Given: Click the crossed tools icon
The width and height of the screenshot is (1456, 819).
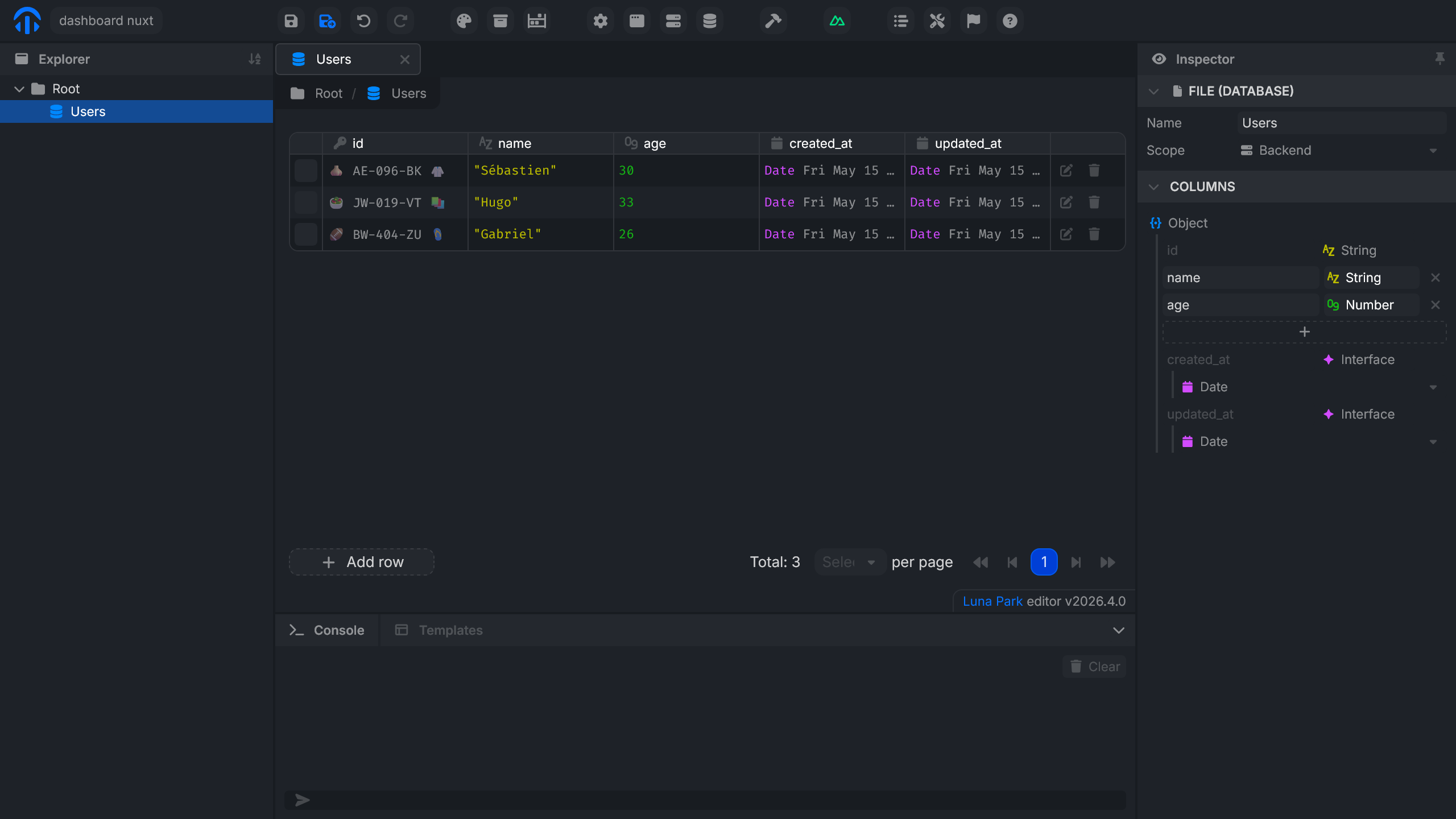Looking at the screenshot, I should [937, 21].
